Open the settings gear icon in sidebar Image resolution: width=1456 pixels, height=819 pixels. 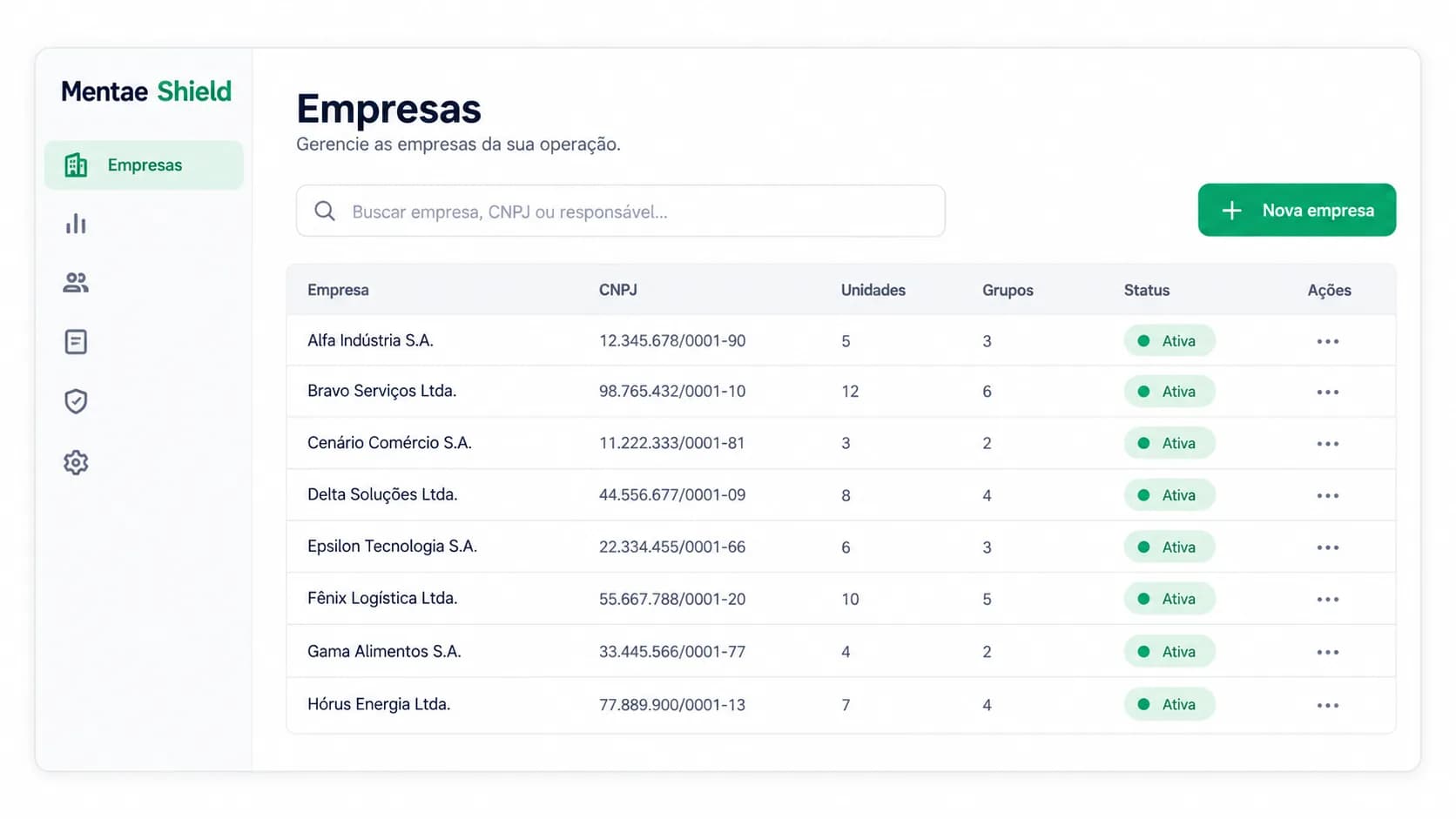(76, 462)
